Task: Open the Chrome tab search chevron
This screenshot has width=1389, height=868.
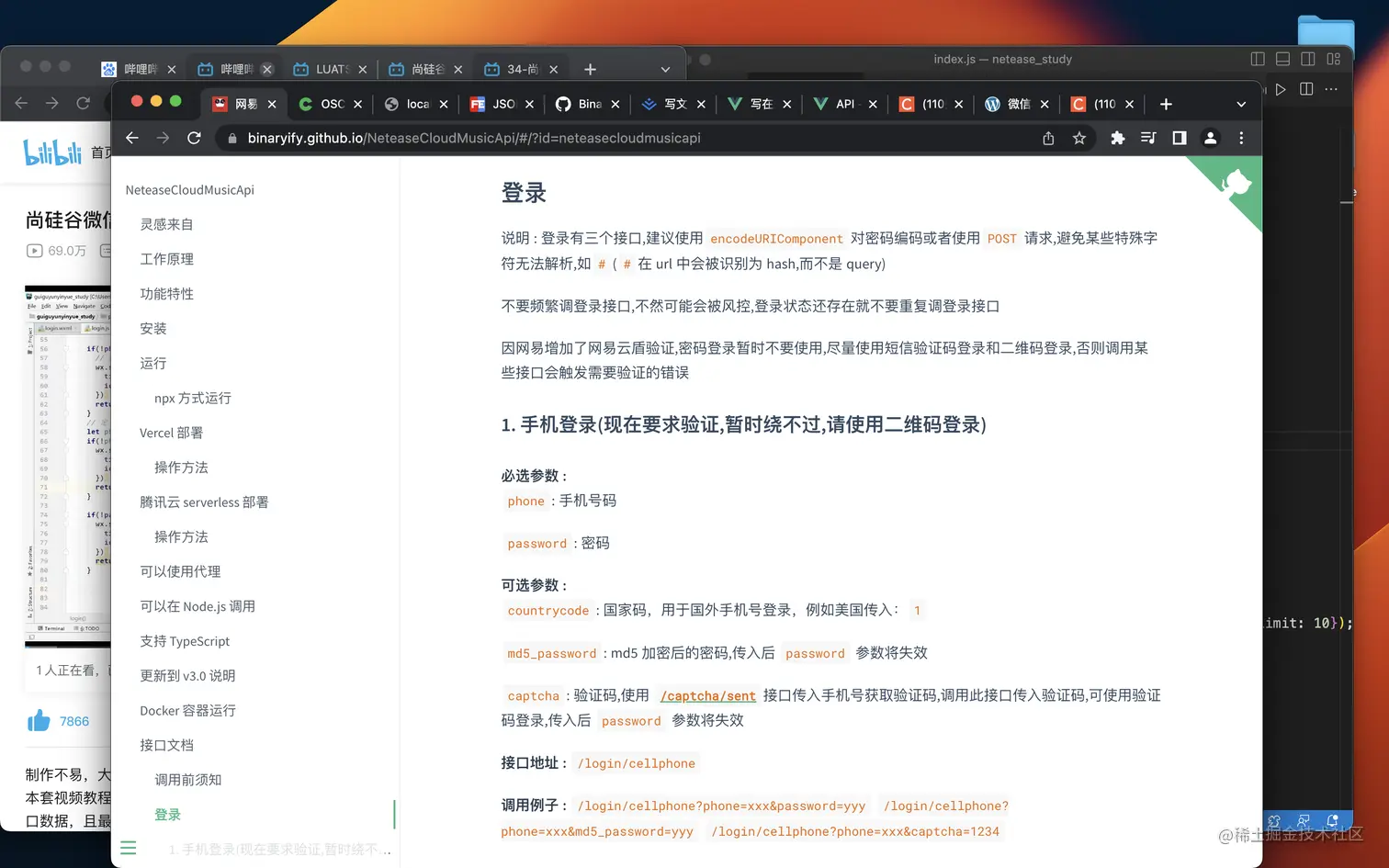Action: click(1240, 104)
